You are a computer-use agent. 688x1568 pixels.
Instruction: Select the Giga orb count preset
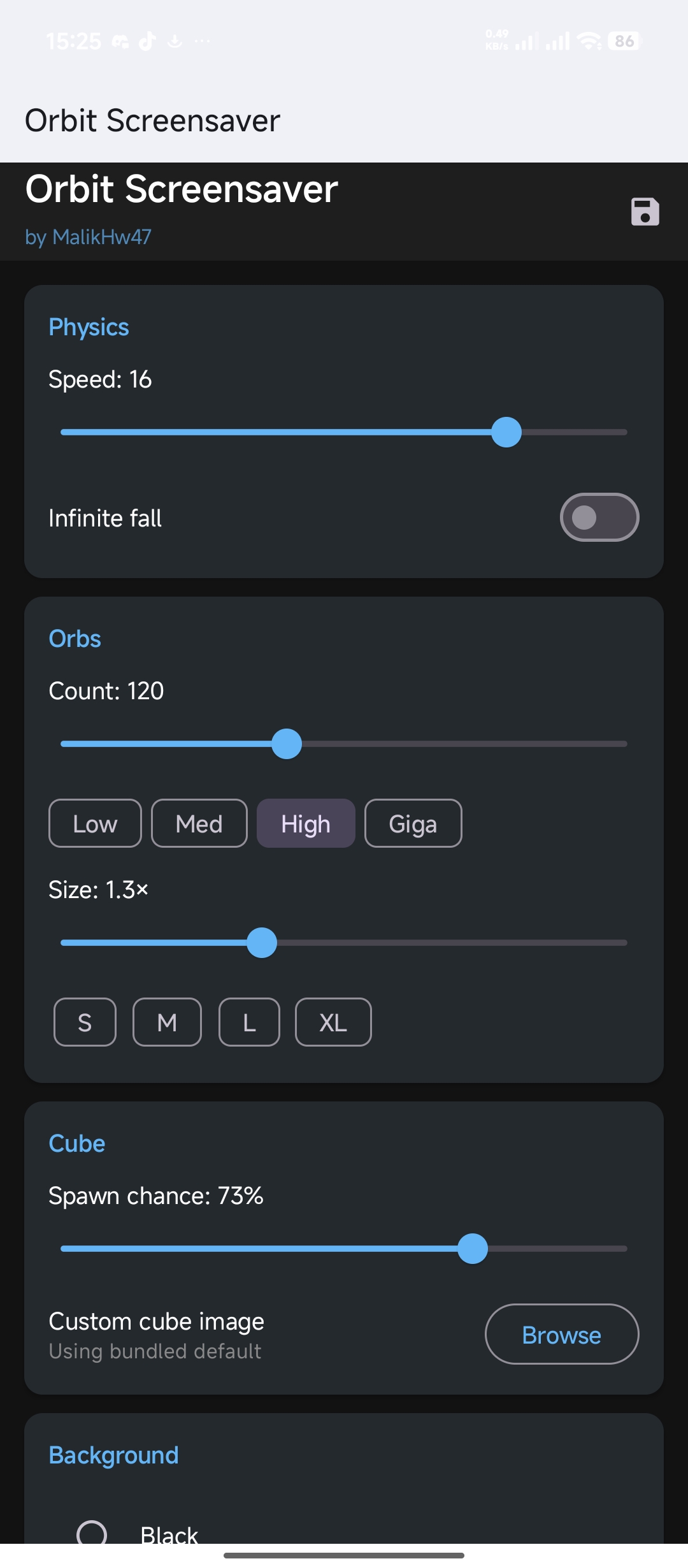[x=413, y=823]
